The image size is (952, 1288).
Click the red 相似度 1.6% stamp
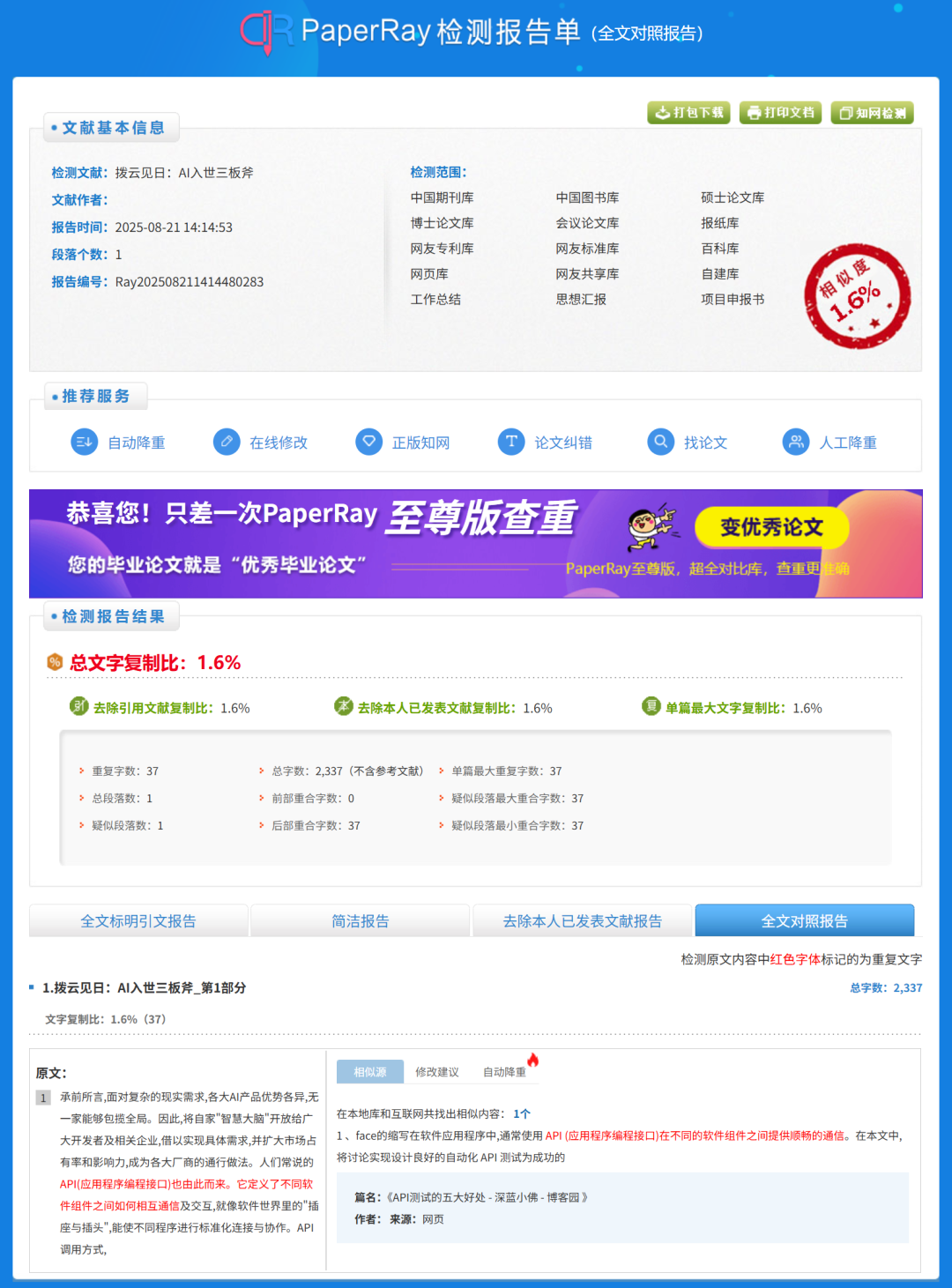point(856,296)
